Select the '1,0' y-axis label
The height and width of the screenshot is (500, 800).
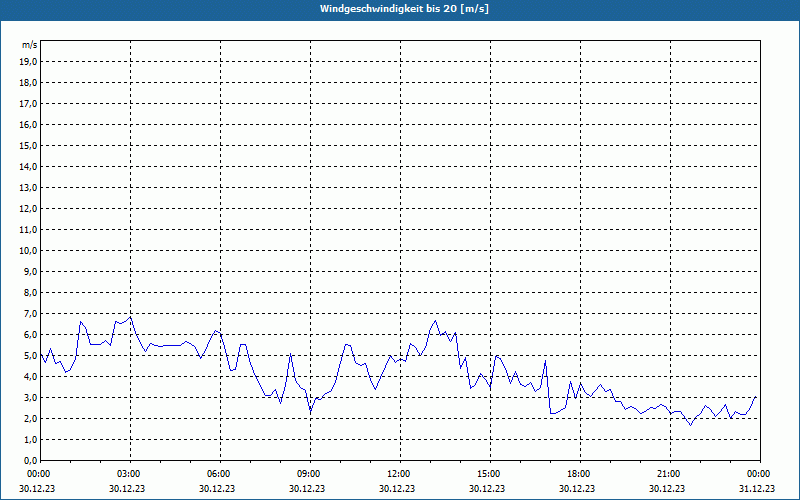pyautogui.click(x=31, y=439)
